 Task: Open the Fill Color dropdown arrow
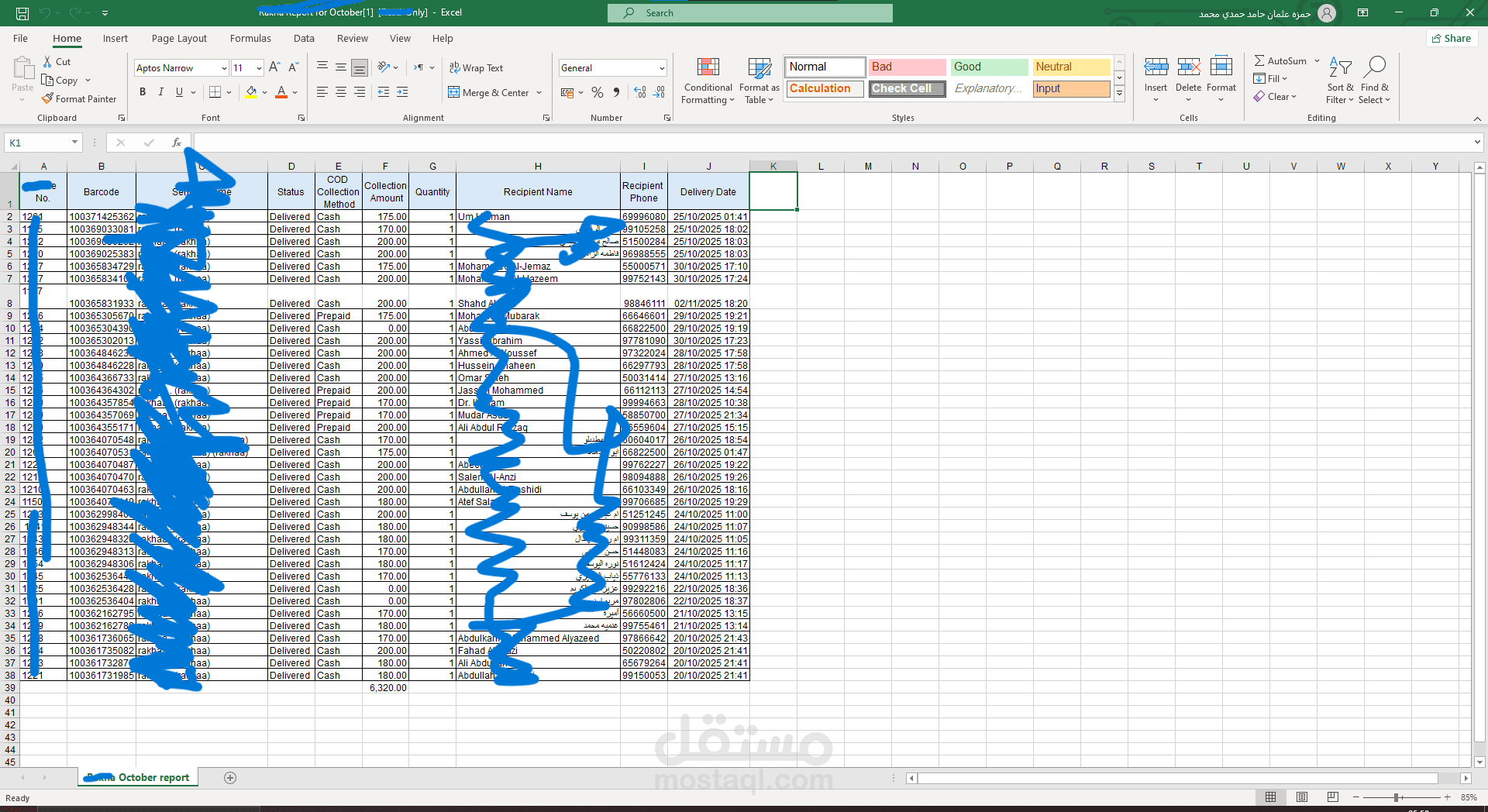[264, 92]
